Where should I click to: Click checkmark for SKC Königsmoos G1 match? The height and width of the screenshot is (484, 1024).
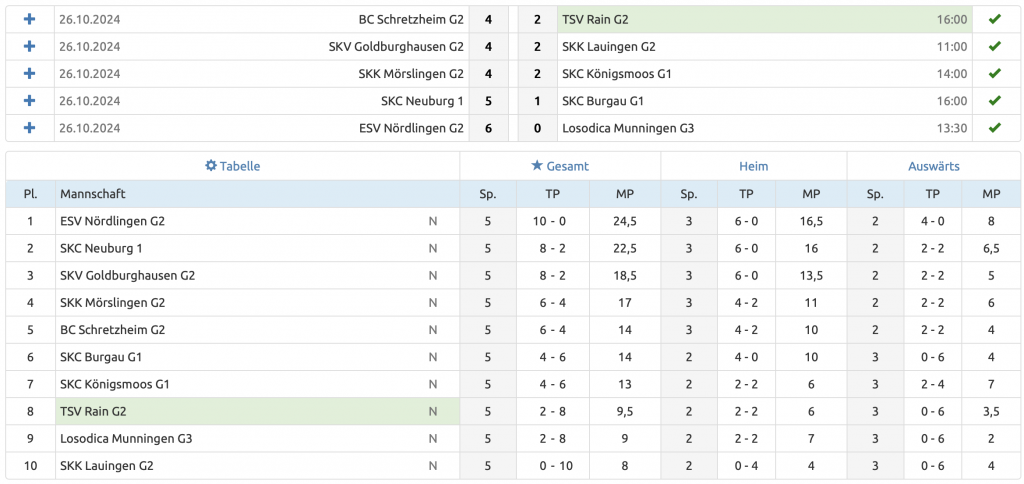[x=994, y=73]
